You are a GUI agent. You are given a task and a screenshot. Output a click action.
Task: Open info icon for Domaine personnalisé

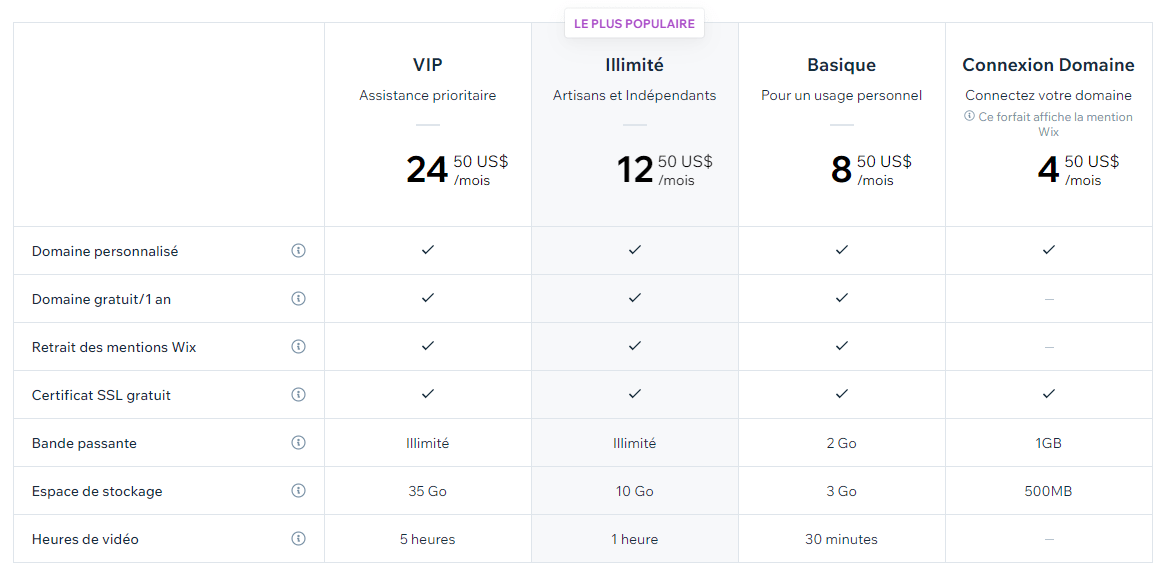click(298, 251)
